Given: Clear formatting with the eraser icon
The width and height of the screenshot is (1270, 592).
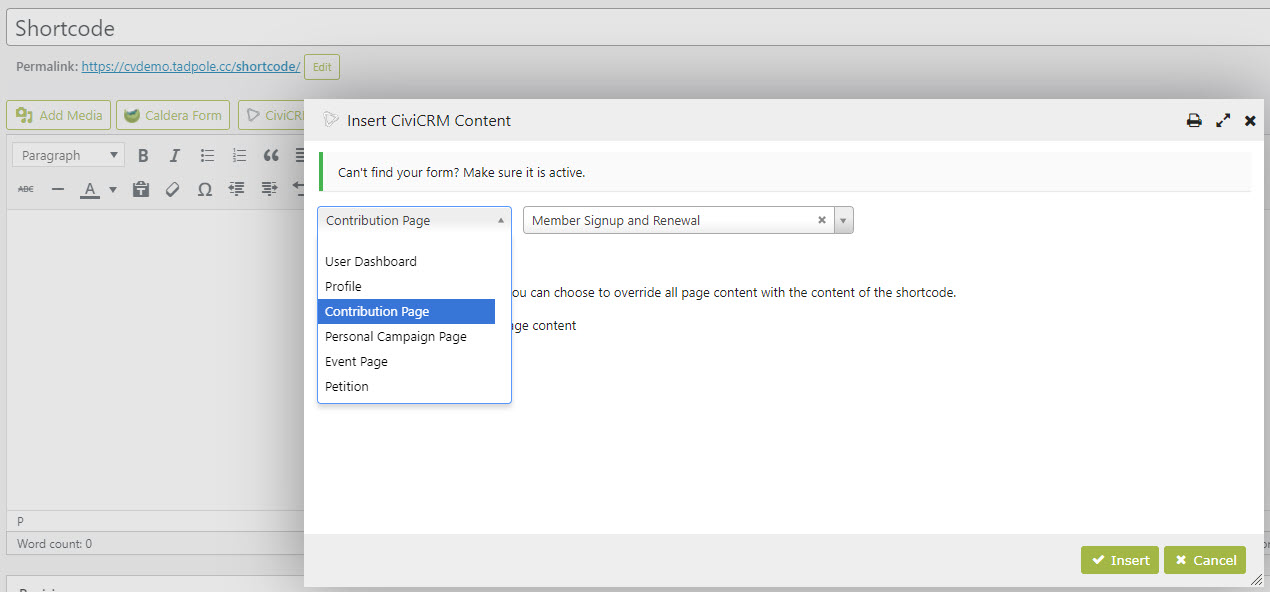Looking at the screenshot, I should click(x=173, y=189).
